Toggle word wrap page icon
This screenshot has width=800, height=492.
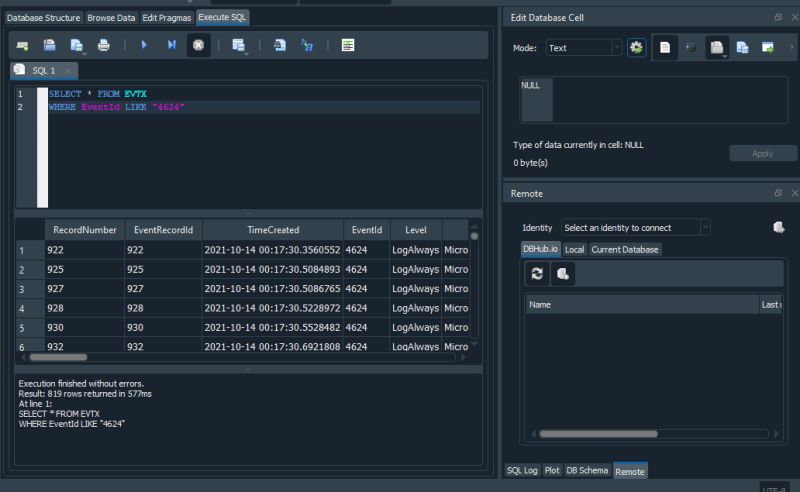[x=665, y=48]
